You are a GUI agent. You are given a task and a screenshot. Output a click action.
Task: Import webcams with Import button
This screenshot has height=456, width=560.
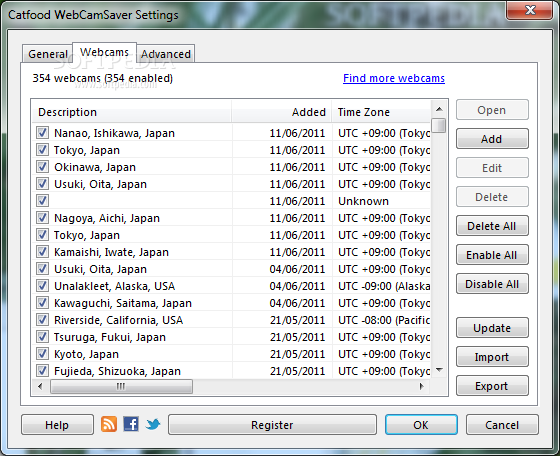[x=492, y=357]
